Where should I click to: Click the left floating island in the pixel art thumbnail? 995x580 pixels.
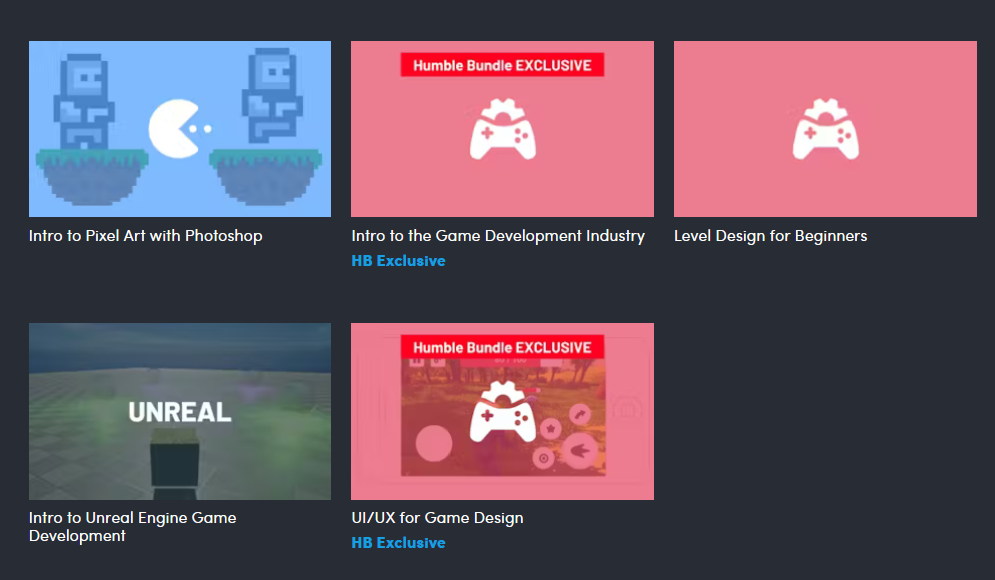91,178
